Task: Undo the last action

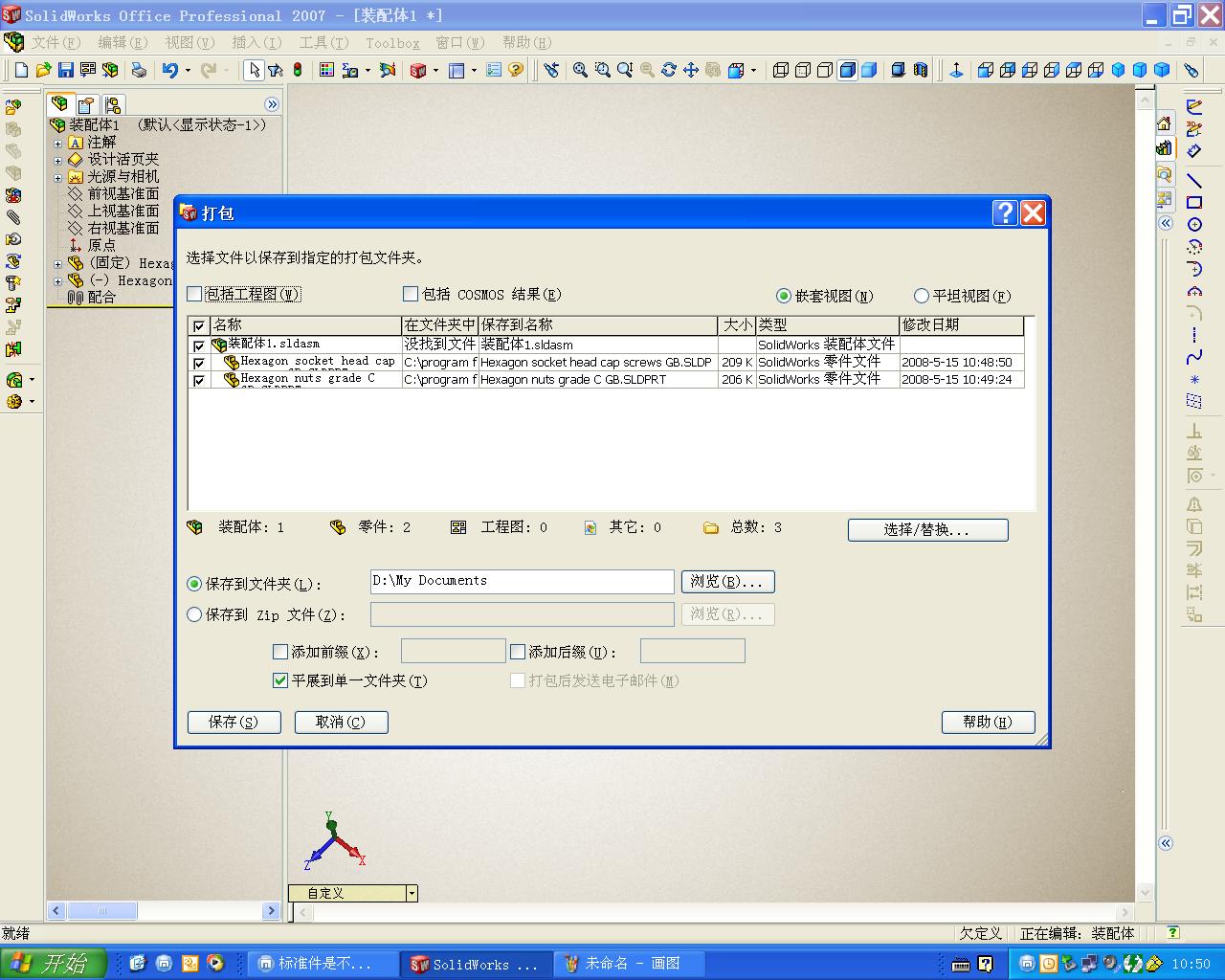Action: [x=170, y=70]
